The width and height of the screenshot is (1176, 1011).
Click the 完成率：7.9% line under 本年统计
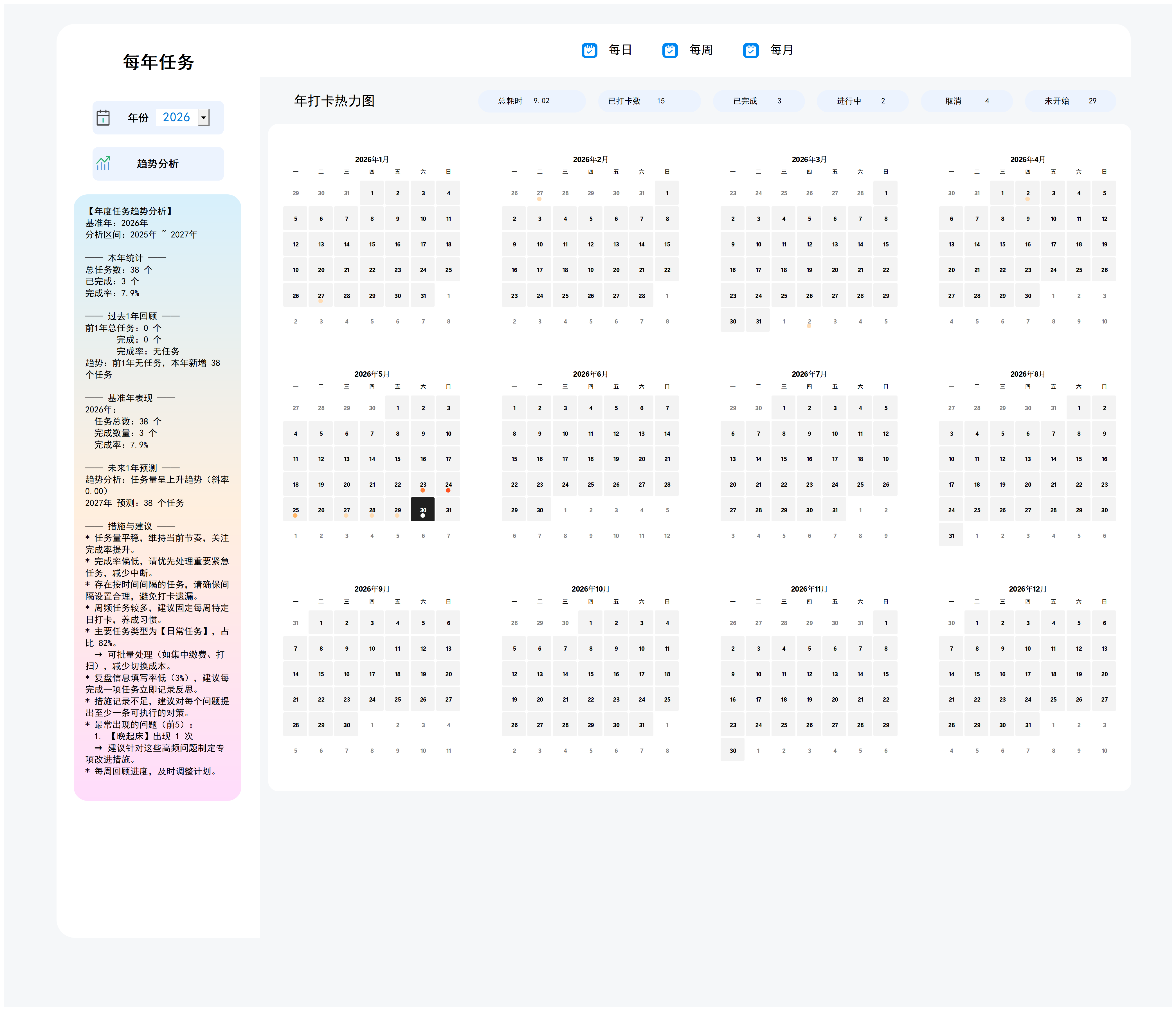pyautogui.click(x=113, y=293)
